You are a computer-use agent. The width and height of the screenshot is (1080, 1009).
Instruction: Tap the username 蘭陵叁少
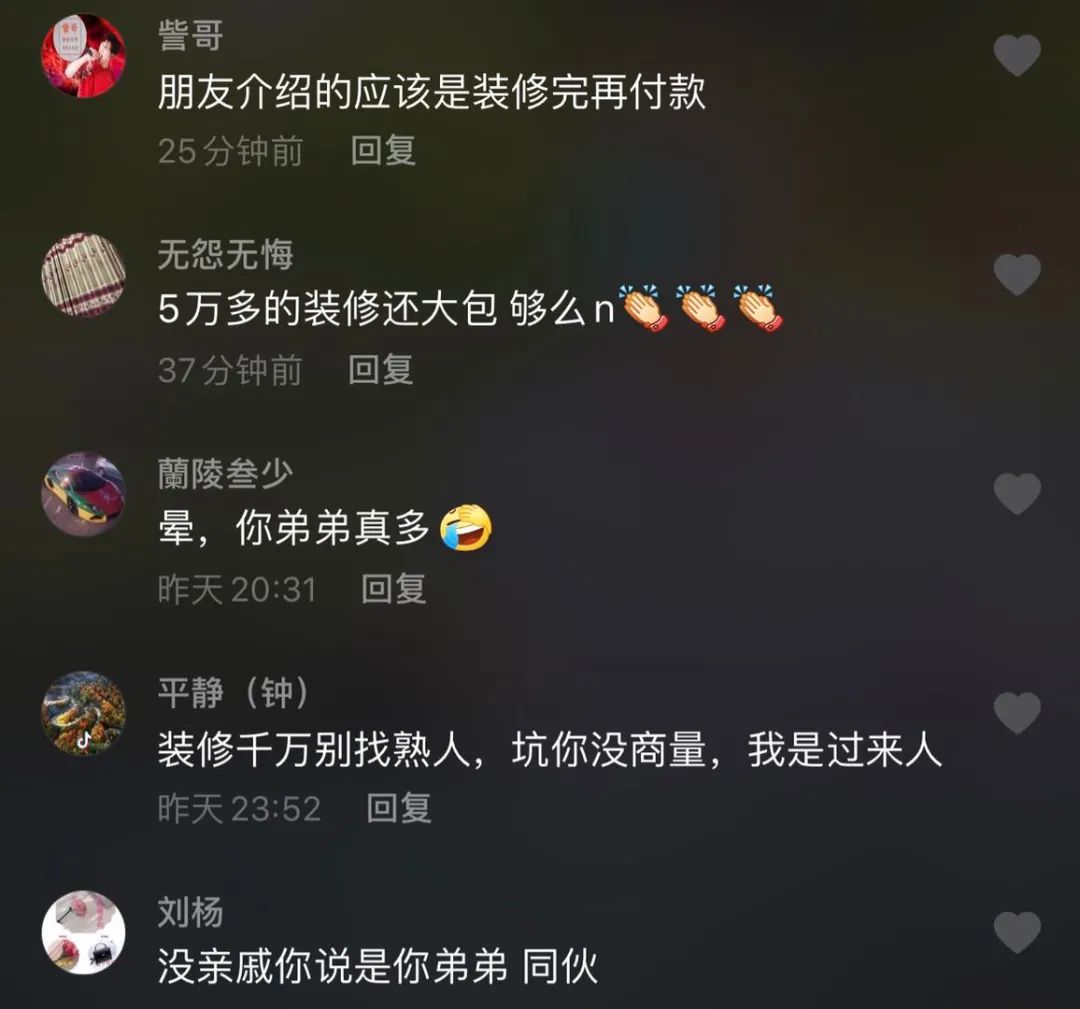point(226,474)
